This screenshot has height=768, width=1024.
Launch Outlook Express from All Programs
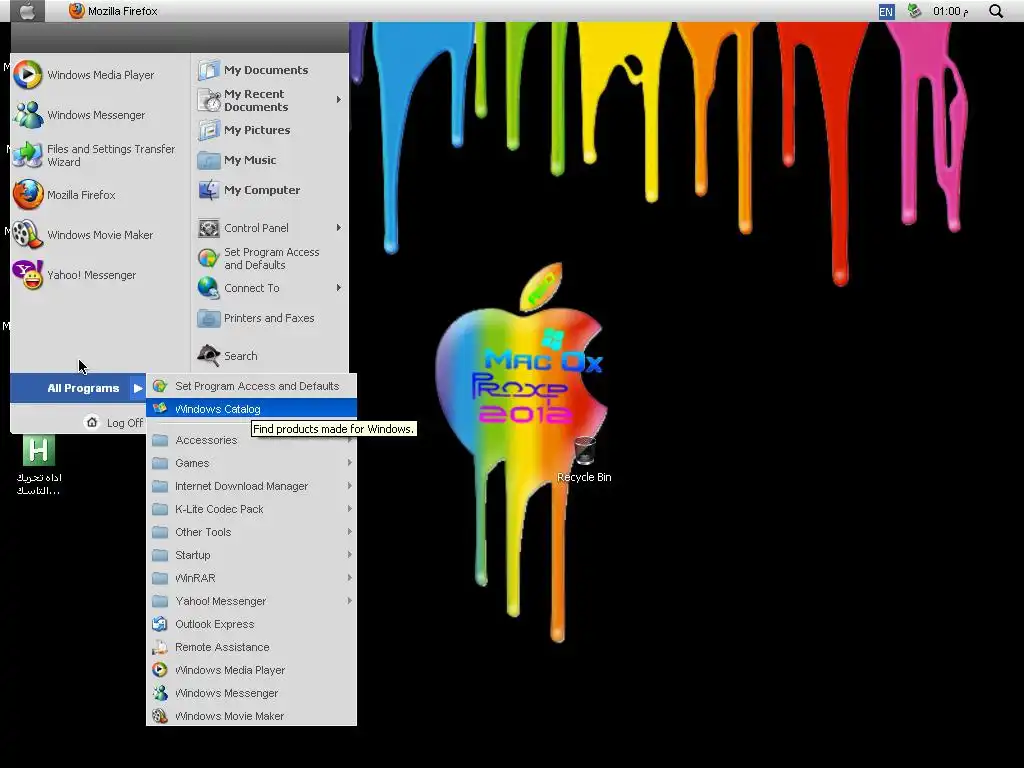coord(251,624)
